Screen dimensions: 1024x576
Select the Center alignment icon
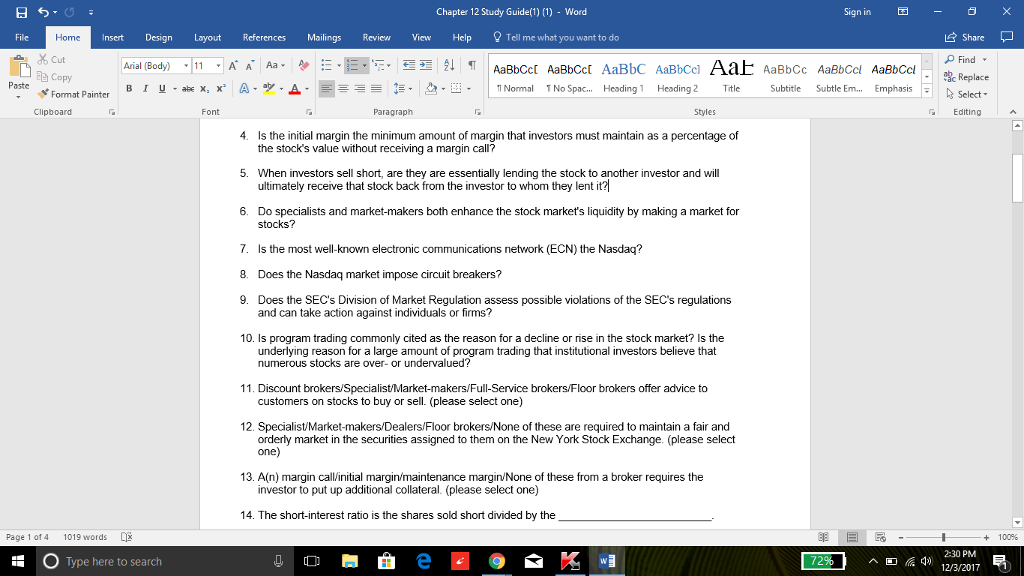pos(344,88)
